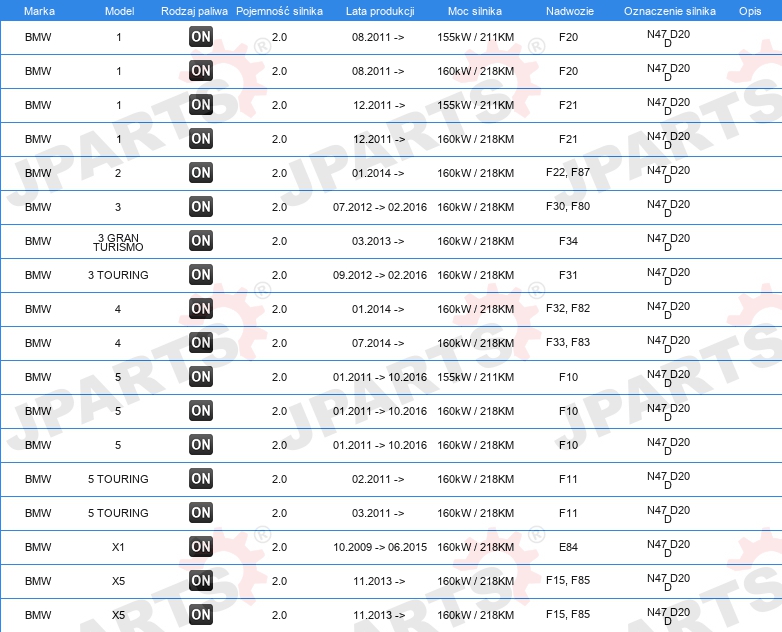The width and height of the screenshot is (782, 632).
Task: Select the ON diesel icon in the F22, F87 row
Action: (x=201, y=173)
